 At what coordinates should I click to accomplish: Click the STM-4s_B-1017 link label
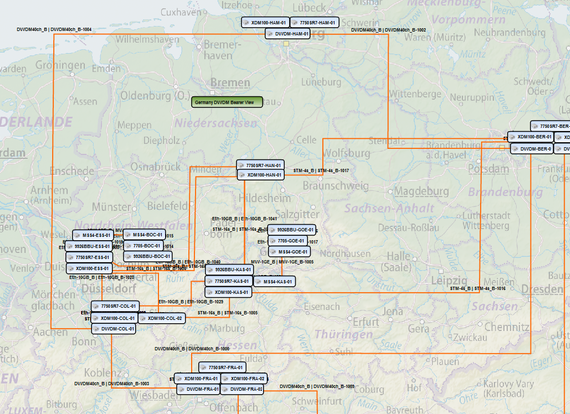point(321,170)
